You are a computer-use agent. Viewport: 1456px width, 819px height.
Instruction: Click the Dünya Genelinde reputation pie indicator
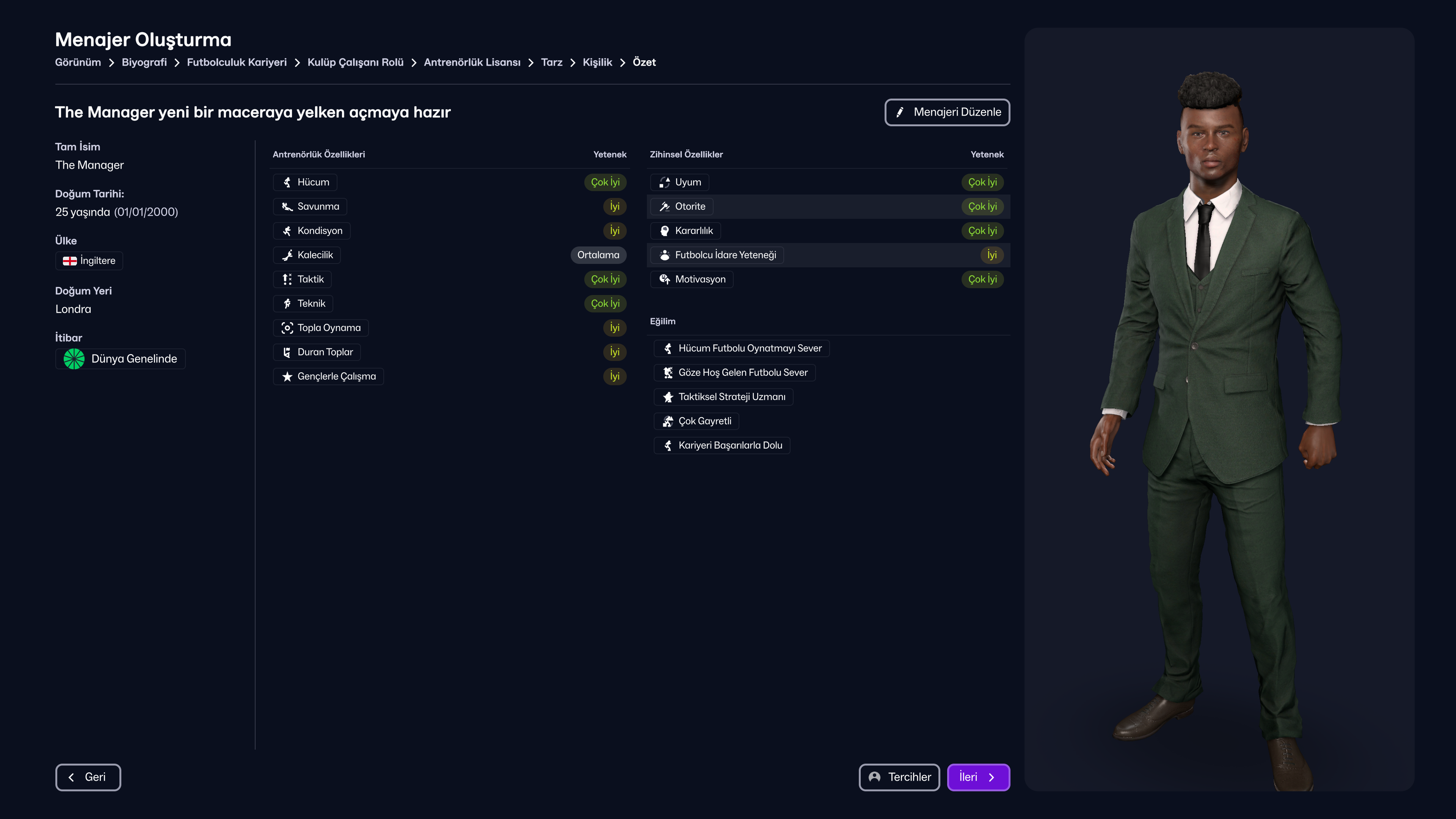74,358
